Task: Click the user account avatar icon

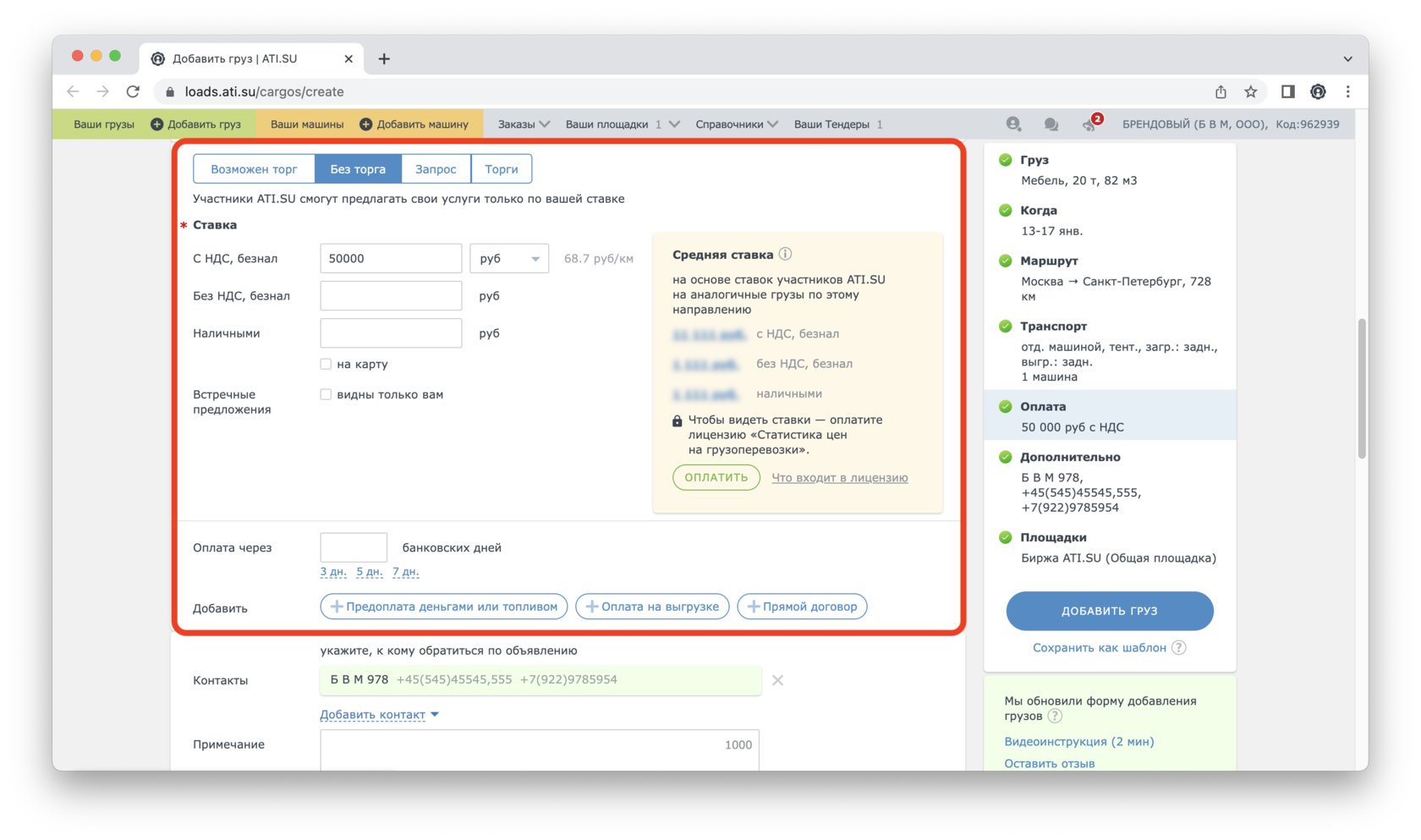Action: coord(1013,124)
